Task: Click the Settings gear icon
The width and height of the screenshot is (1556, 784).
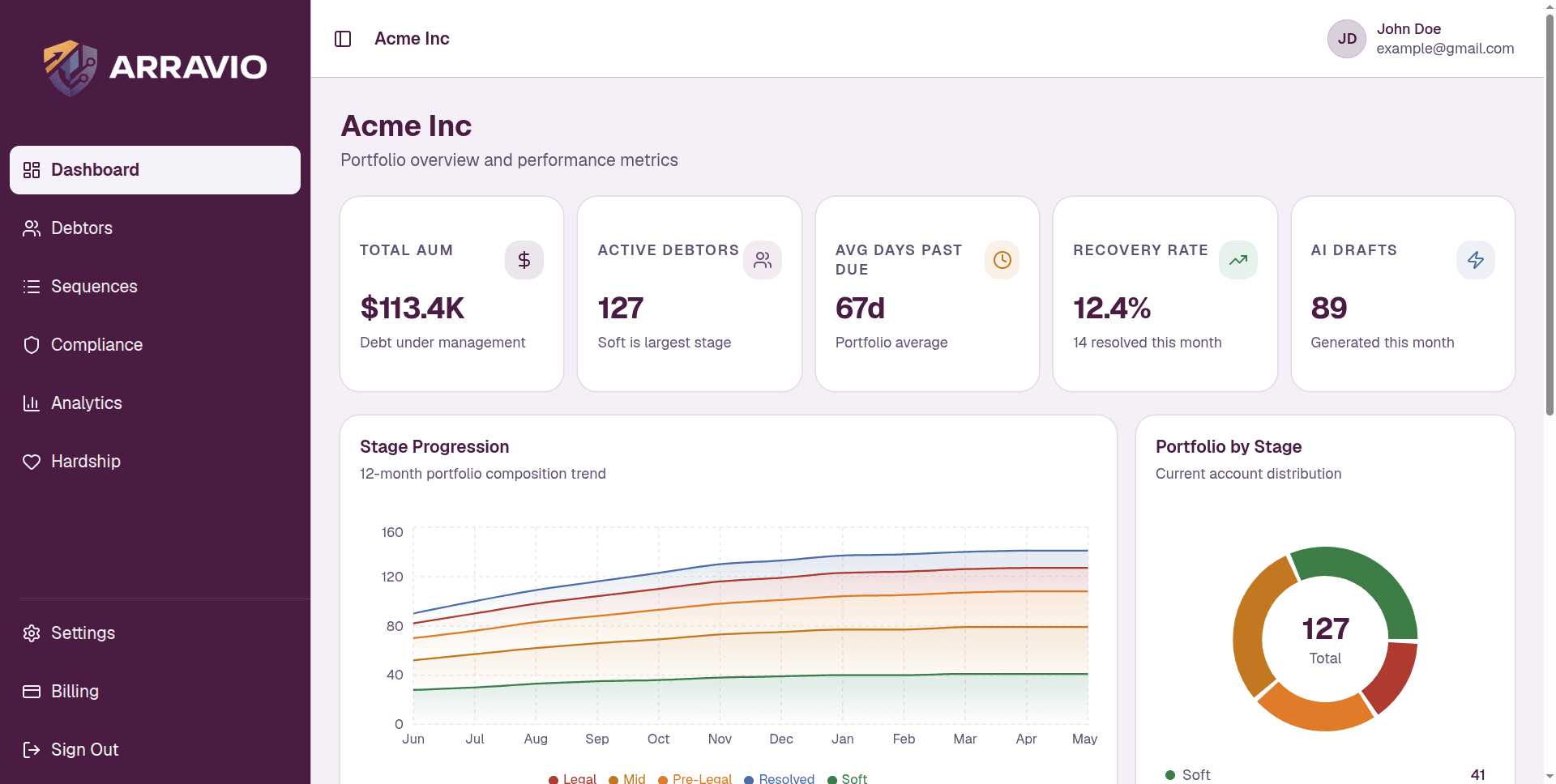Action: click(32, 633)
